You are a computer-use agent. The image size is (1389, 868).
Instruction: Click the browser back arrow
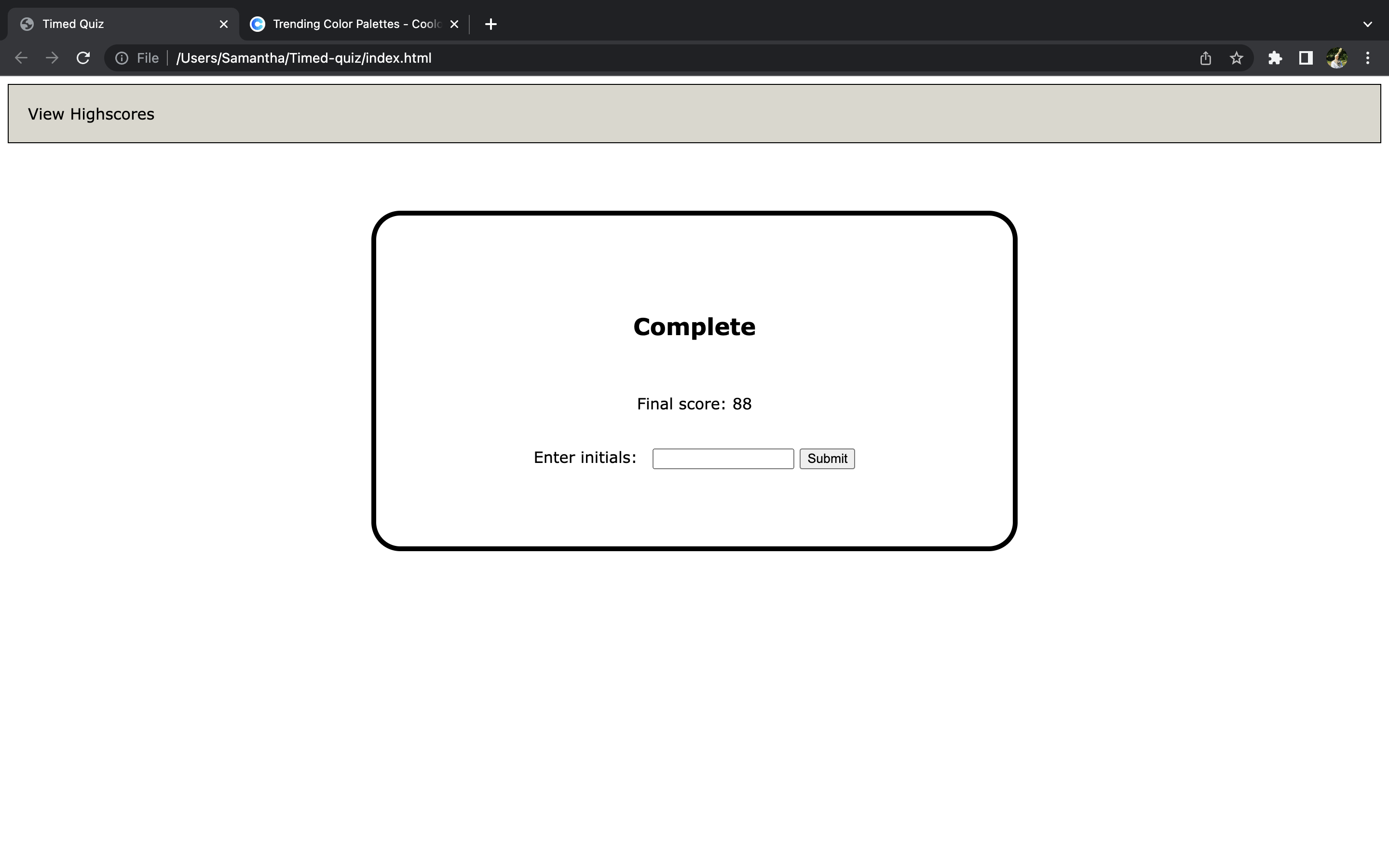coord(21,57)
